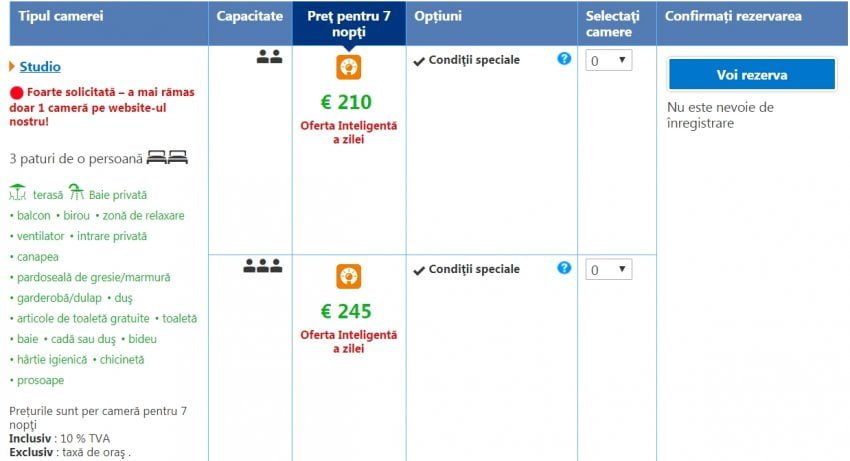Click the checkmark beside first "Condiții speciale"

[x=419, y=61]
